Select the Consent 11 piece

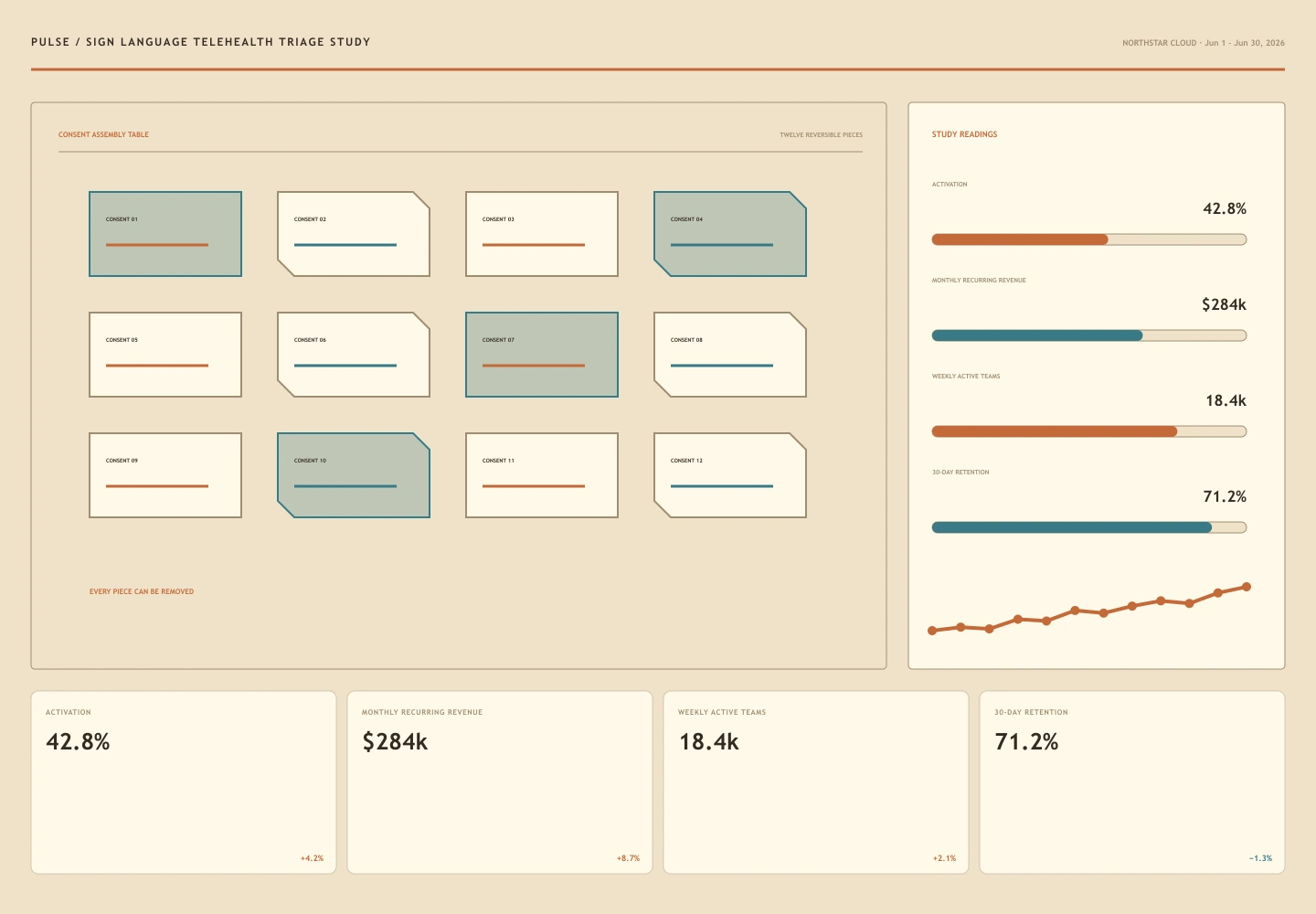coord(542,475)
